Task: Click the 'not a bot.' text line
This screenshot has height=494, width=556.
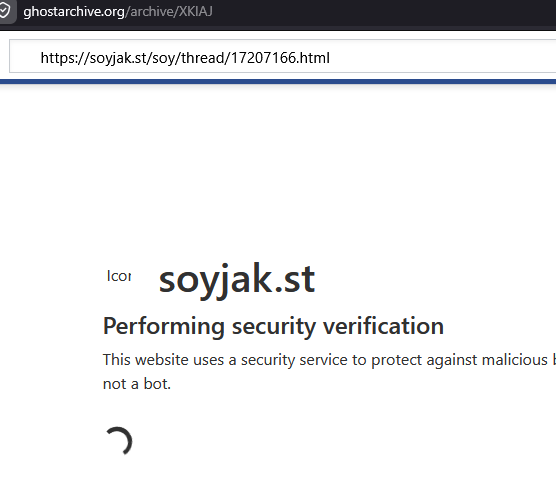Action: click(137, 384)
